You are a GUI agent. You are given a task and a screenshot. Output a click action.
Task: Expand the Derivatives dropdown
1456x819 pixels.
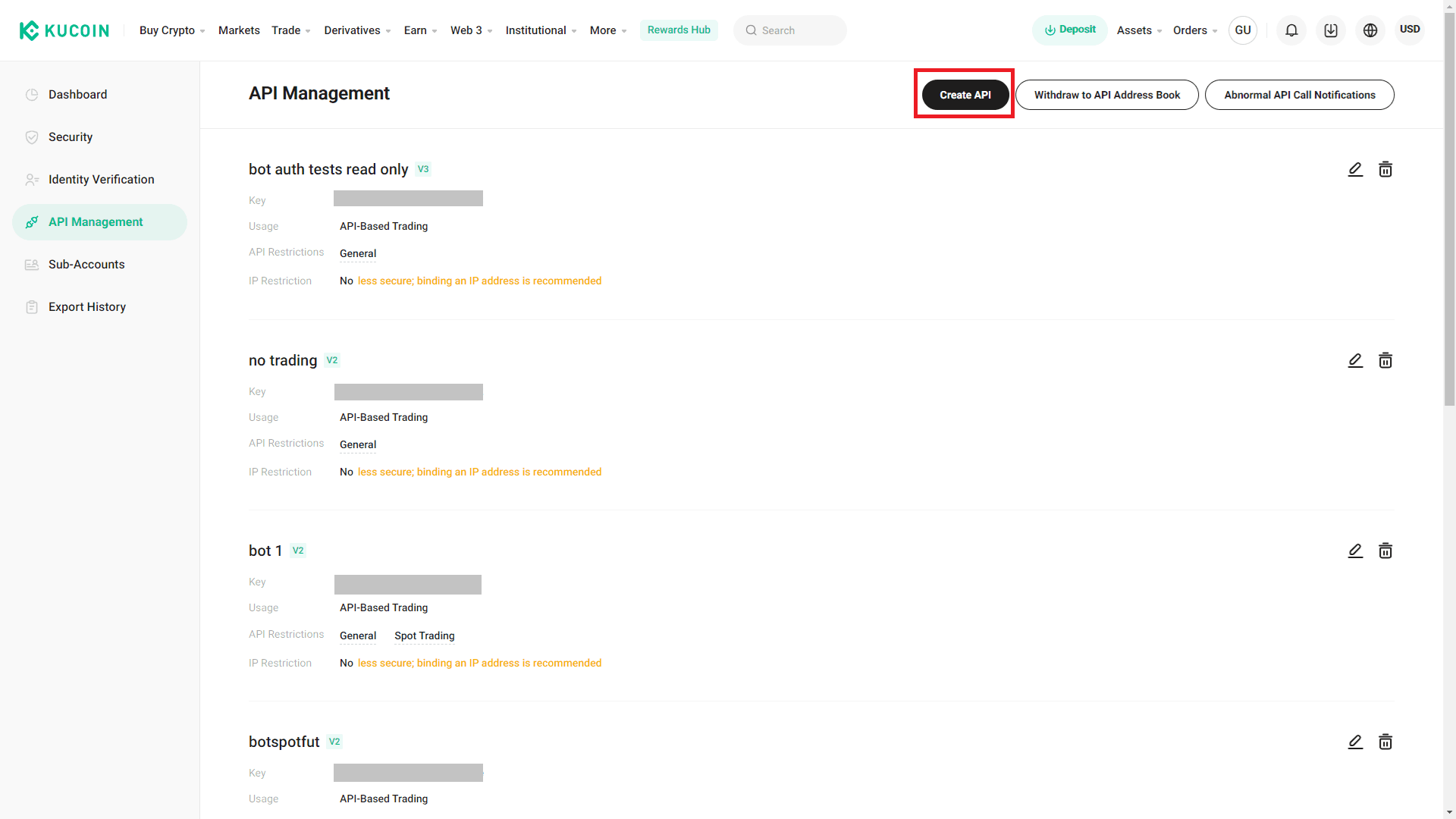357,30
